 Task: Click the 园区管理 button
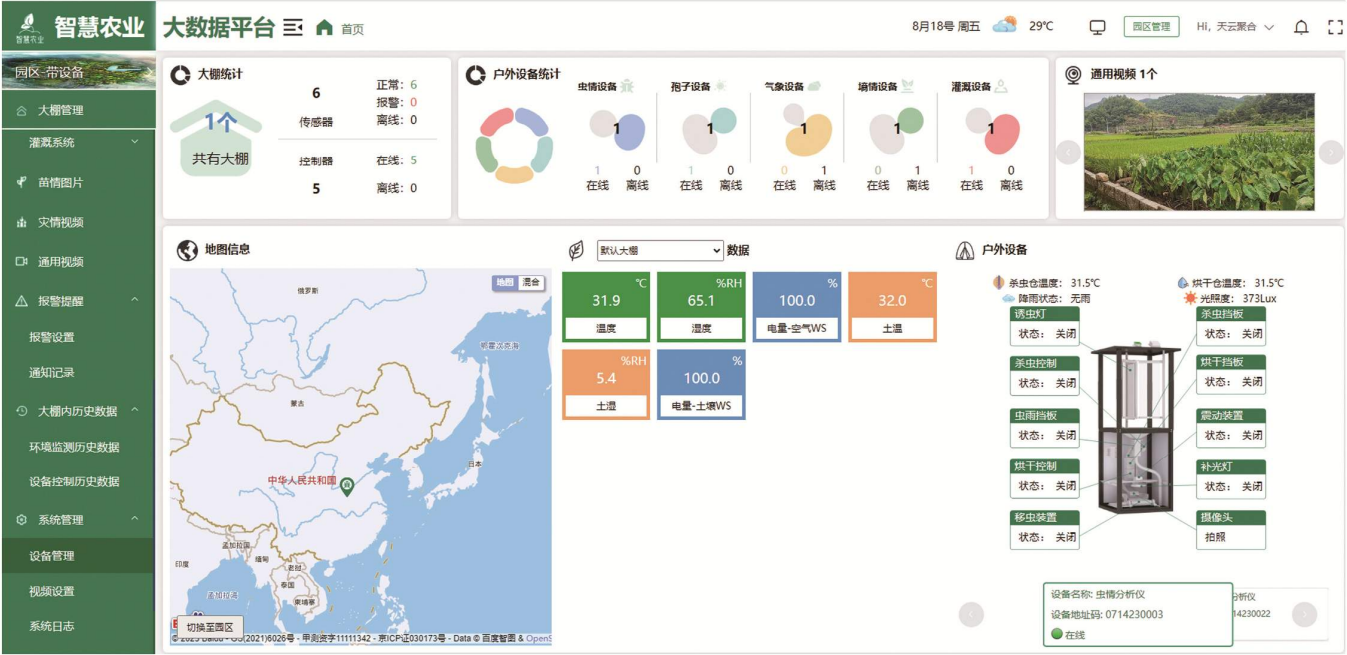[1151, 27]
